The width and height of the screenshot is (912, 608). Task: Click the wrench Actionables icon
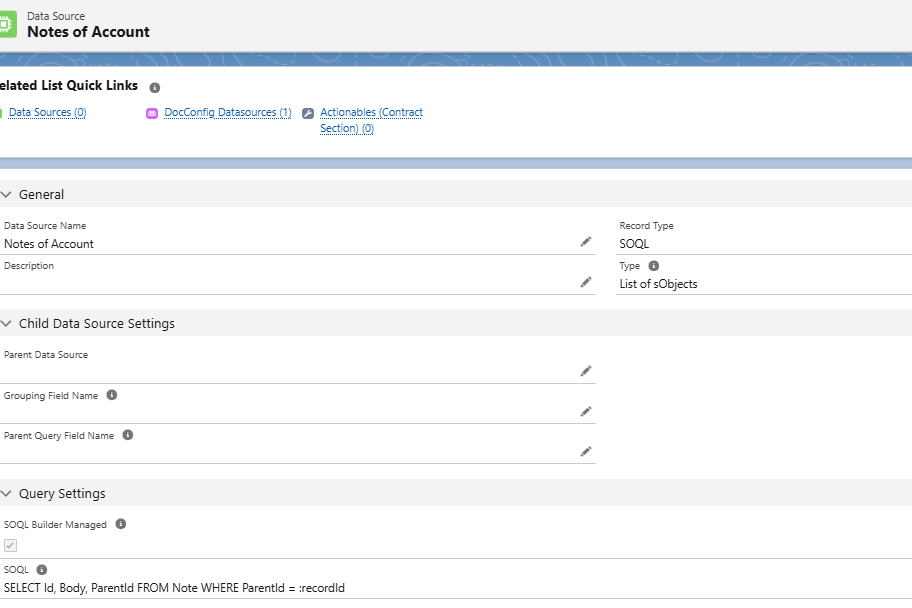[x=308, y=113]
